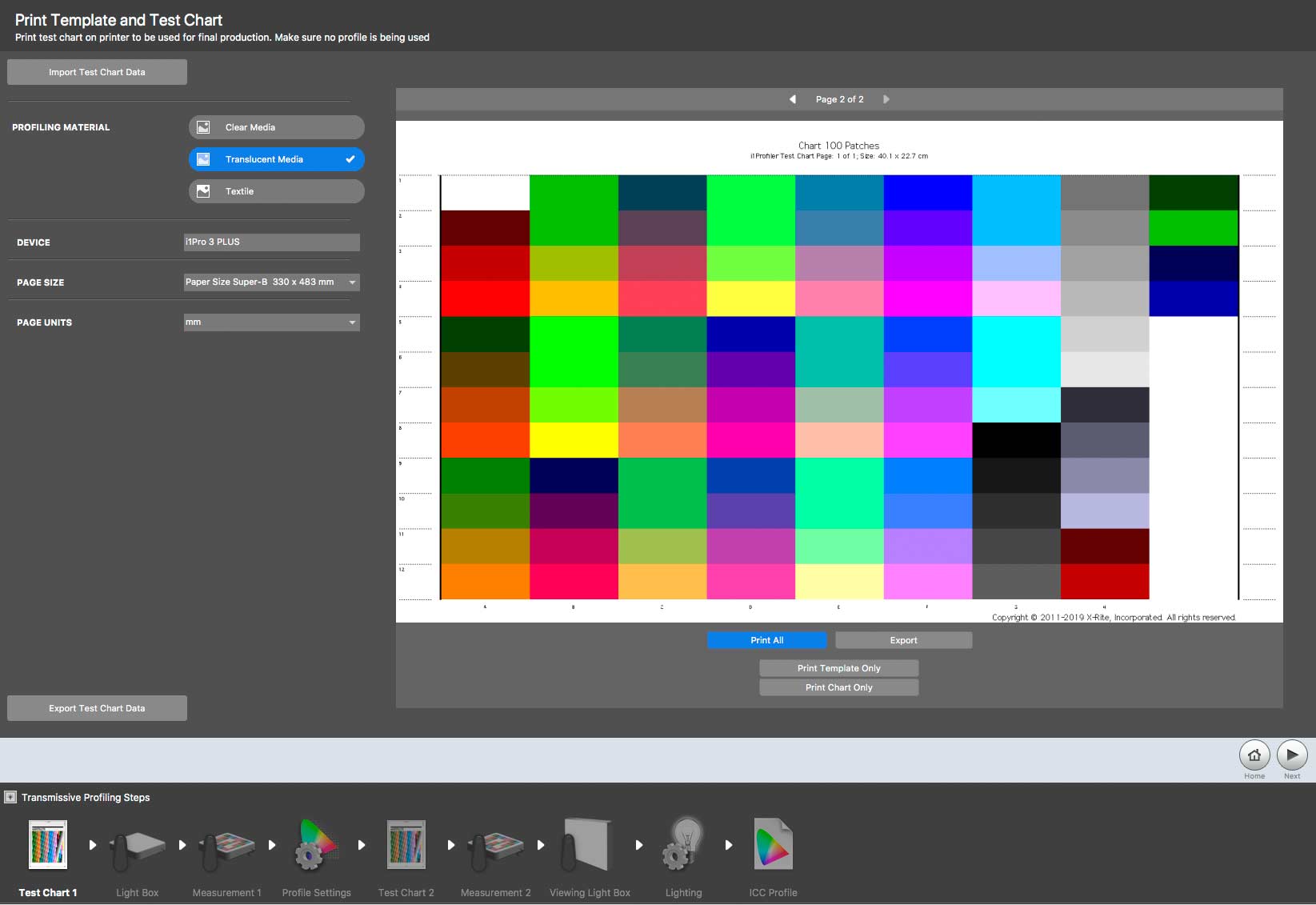Click the Export button
Screen dimensions: 1316x905
pos(904,640)
